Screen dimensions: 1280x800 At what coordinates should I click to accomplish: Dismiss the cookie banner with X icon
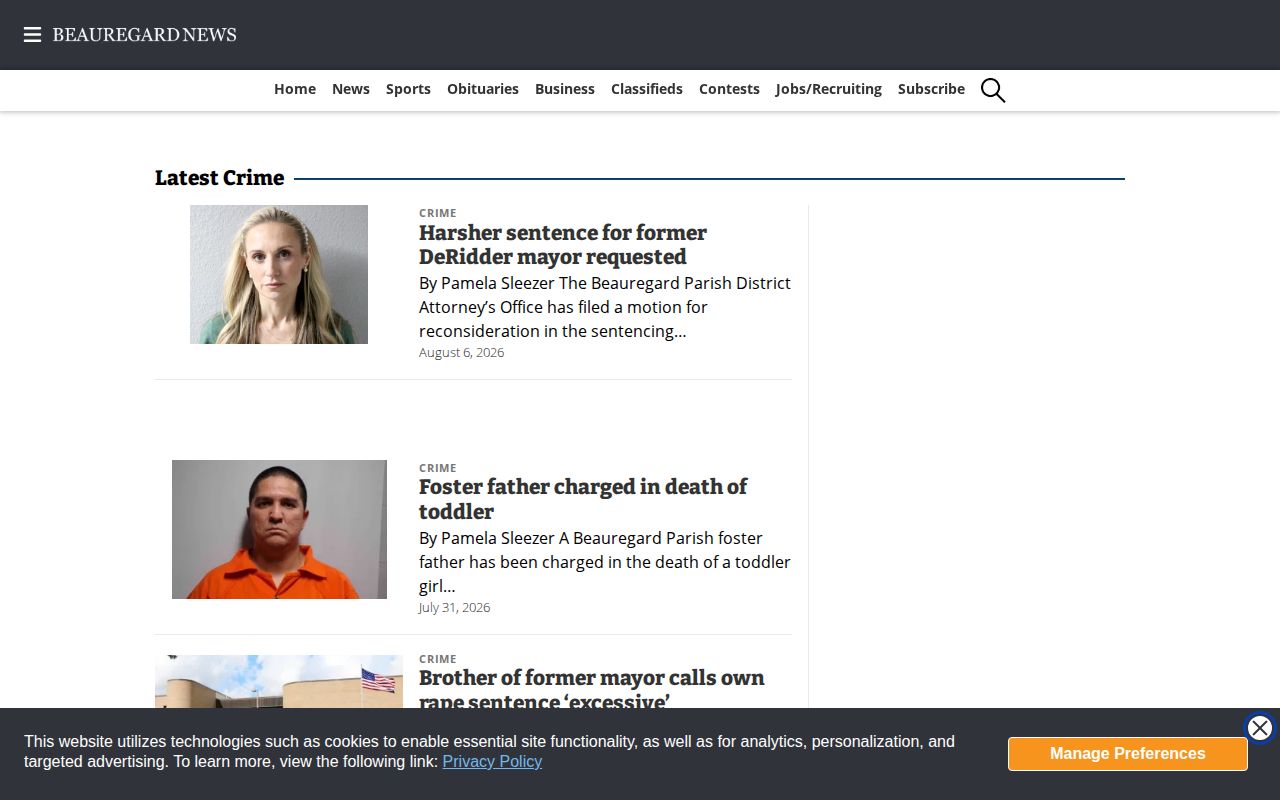pyautogui.click(x=1260, y=728)
